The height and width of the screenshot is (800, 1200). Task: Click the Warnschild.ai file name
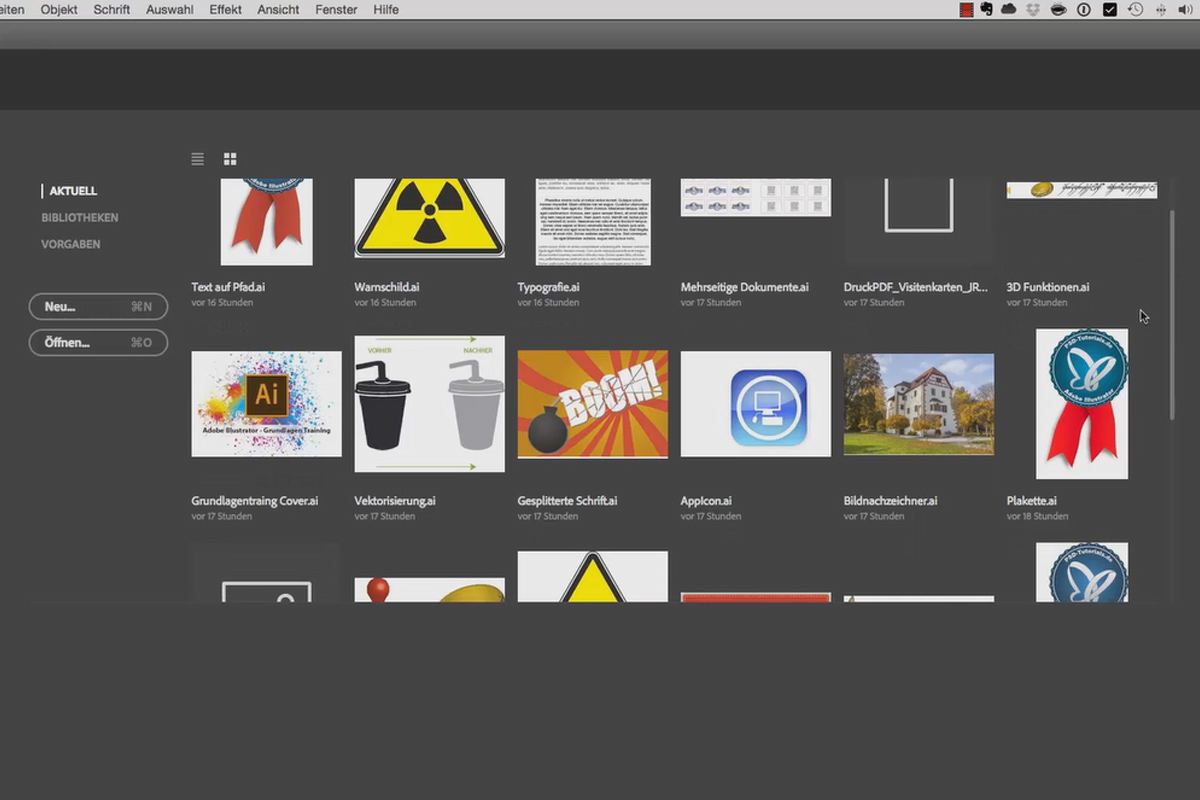pos(387,287)
